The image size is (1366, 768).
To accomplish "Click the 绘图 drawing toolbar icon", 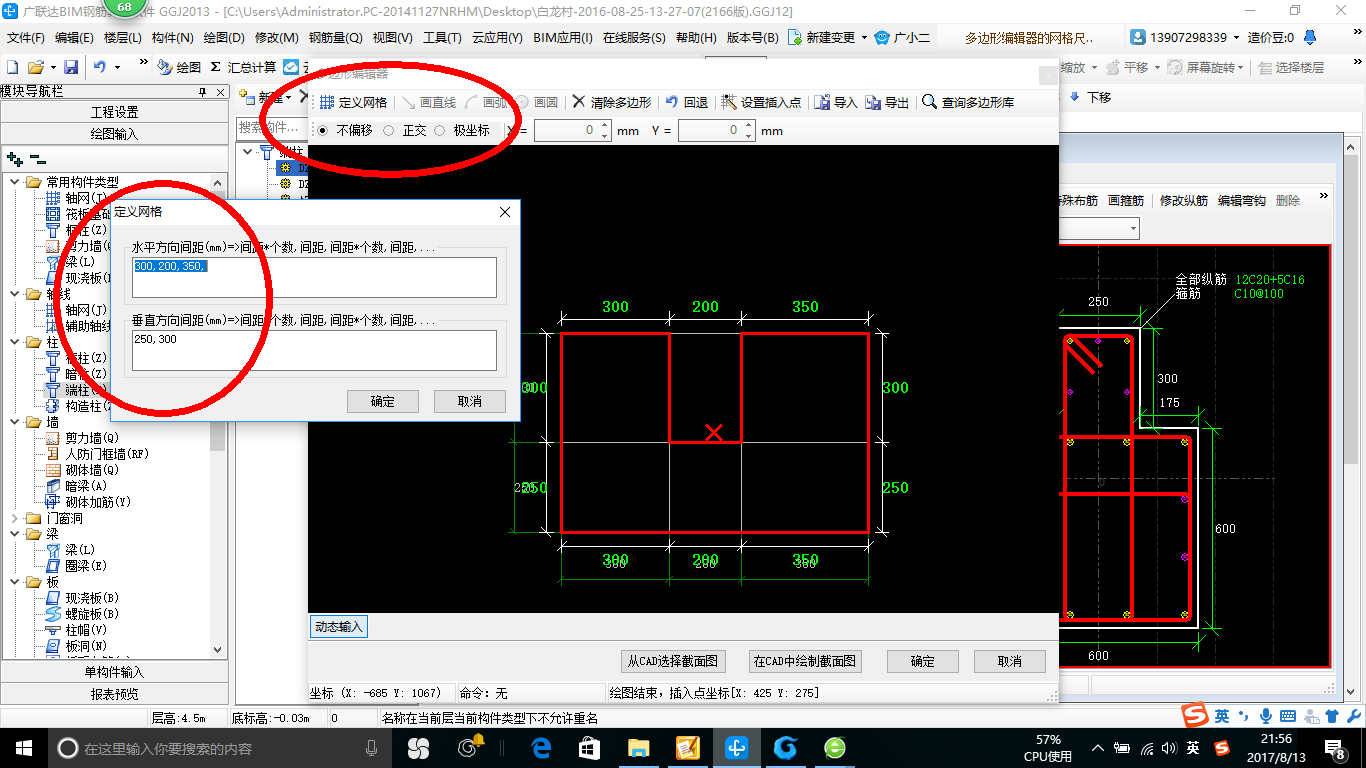I will pos(164,67).
